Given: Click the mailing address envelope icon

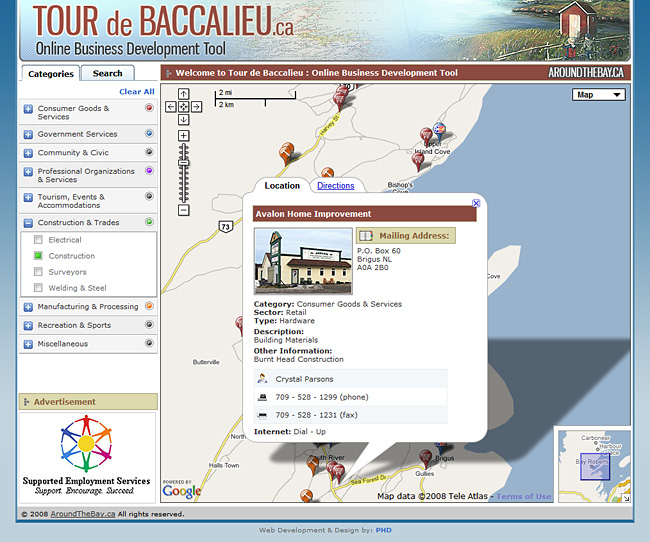Looking at the screenshot, I should (x=366, y=236).
